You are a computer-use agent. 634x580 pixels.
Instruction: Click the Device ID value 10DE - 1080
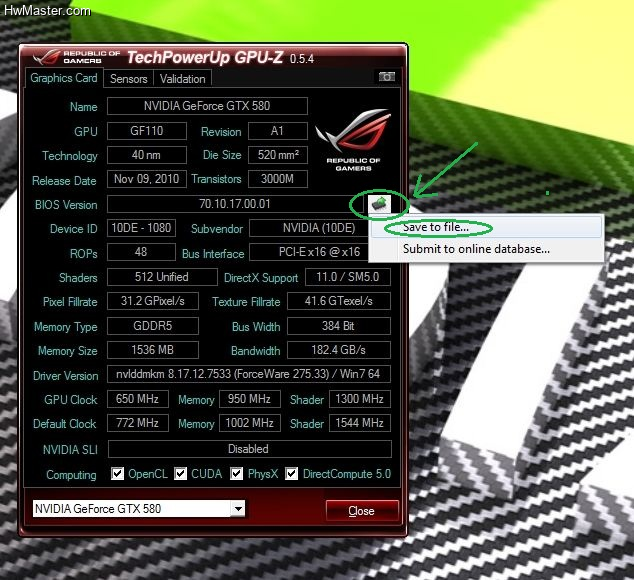[141, 228]
